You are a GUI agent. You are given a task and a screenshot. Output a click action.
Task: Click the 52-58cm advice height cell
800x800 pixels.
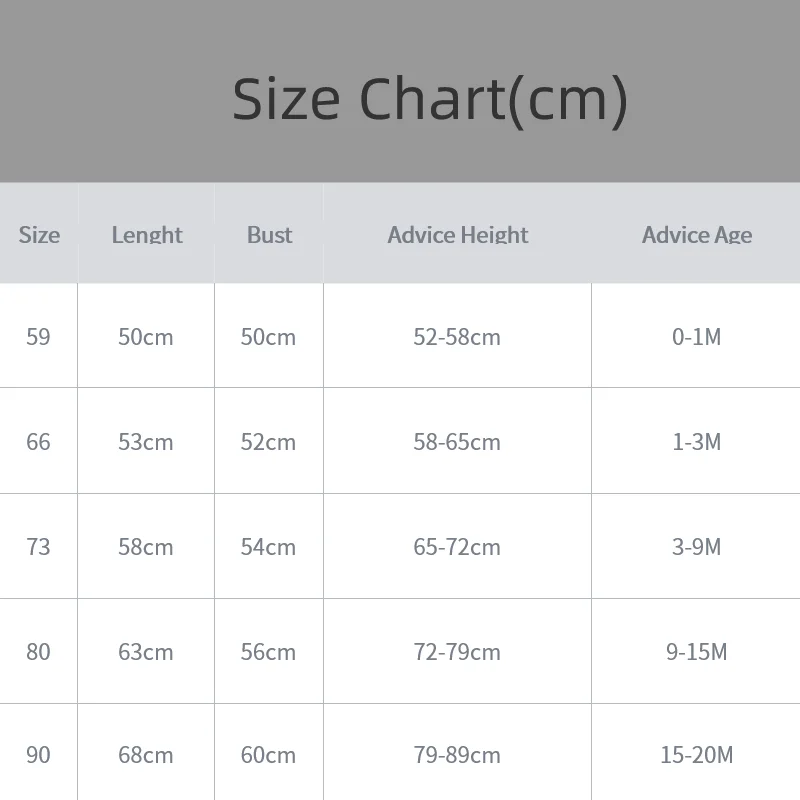pos(457,337)
